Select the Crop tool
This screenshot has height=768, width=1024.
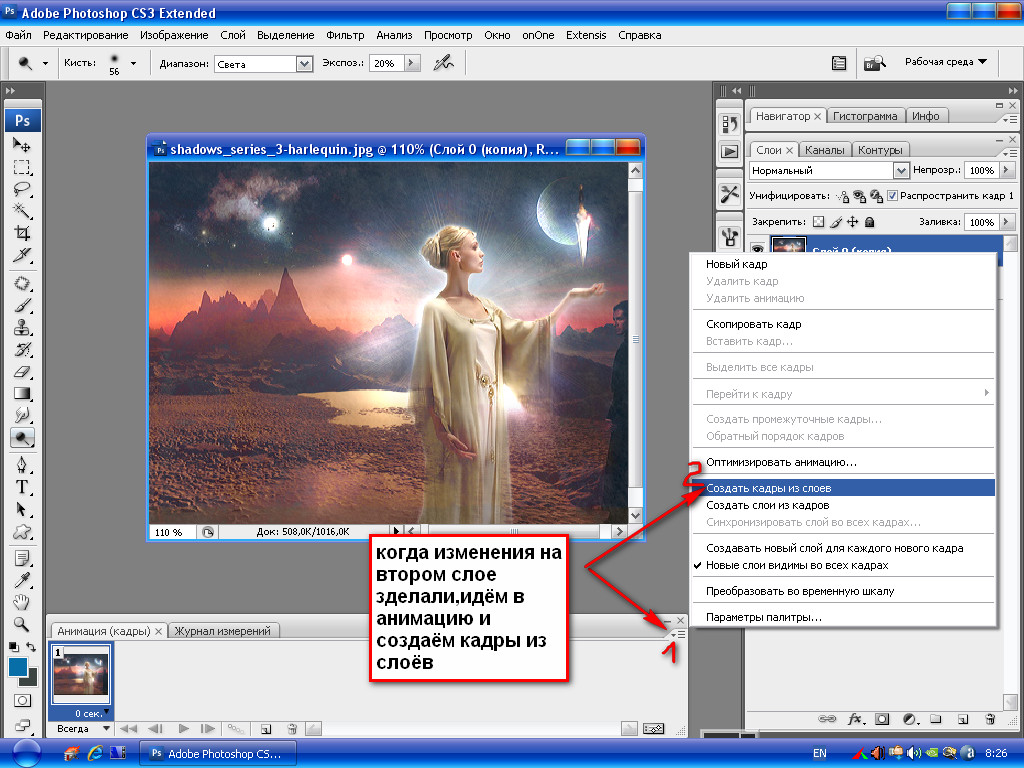22,233
